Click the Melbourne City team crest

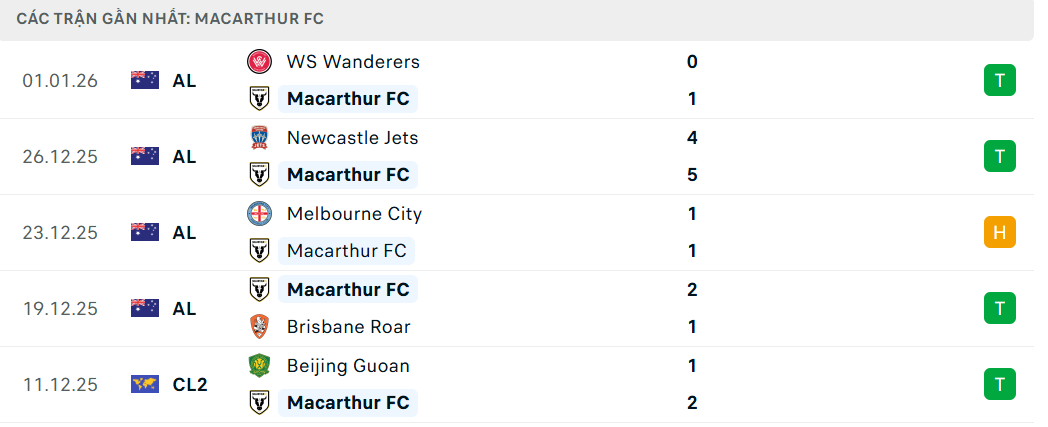pos(260,214)
